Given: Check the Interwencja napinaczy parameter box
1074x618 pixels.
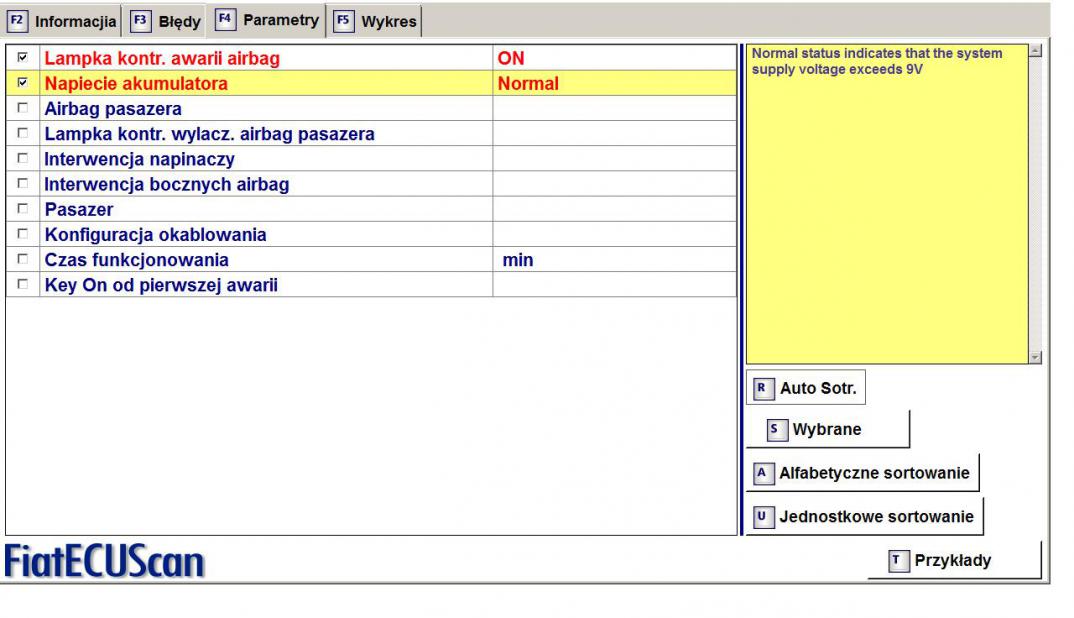Looking at the screenshot, I should 23,159.
